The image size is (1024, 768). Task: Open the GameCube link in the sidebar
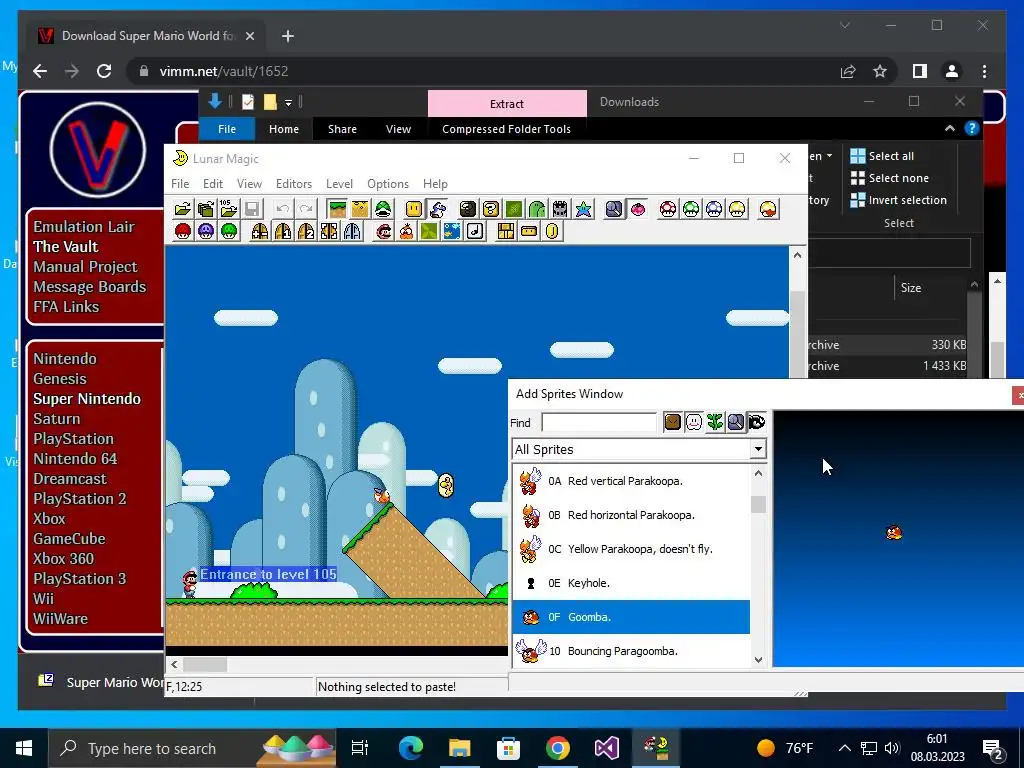[69, 539]
